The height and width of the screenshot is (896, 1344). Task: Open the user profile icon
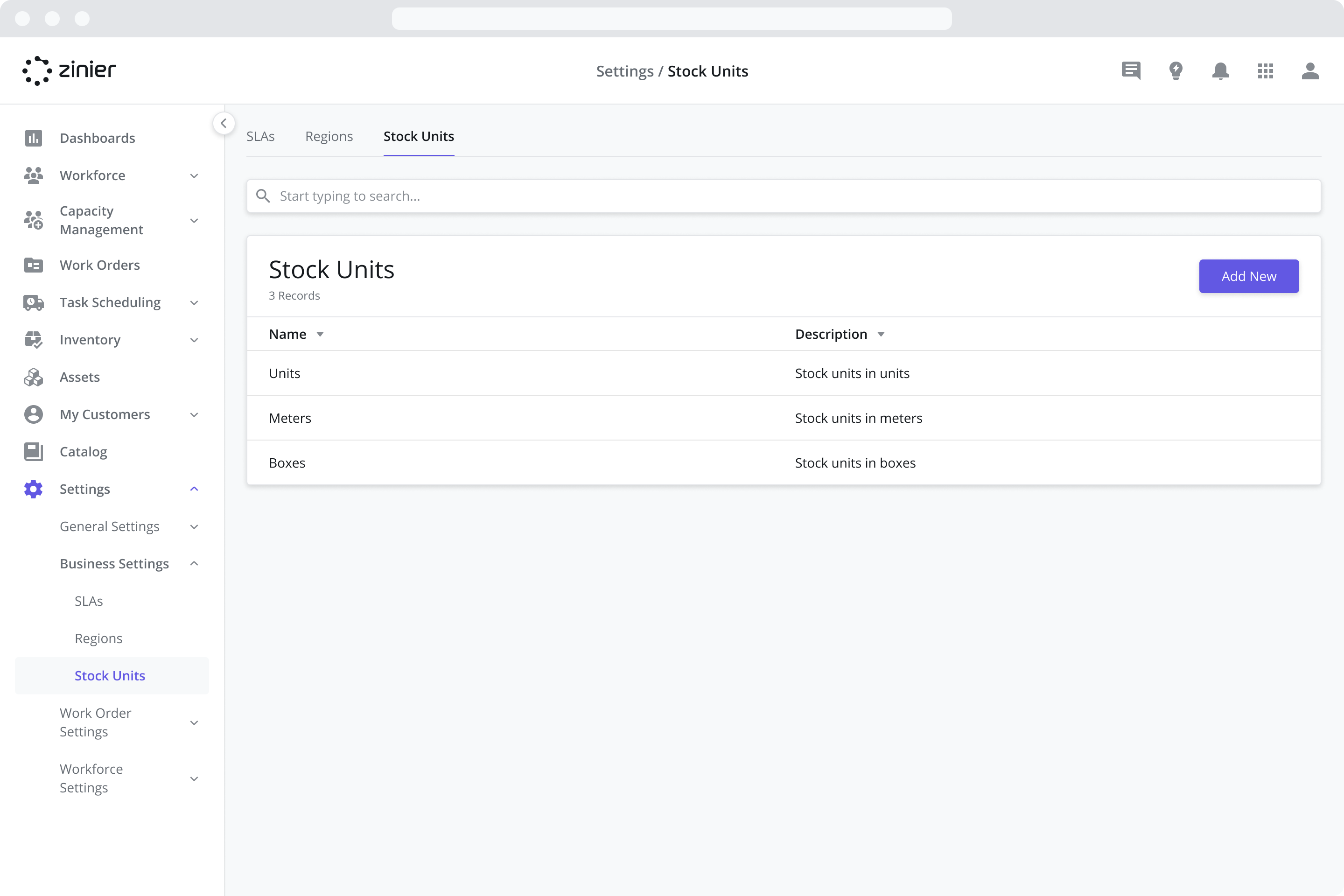tap(1310, 71)
